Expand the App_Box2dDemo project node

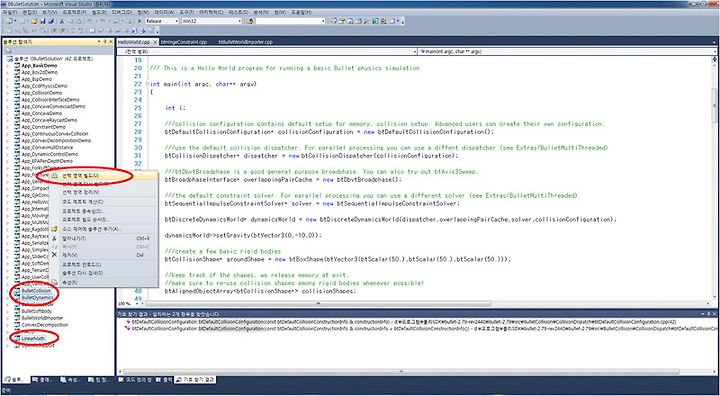click(7, 73)
